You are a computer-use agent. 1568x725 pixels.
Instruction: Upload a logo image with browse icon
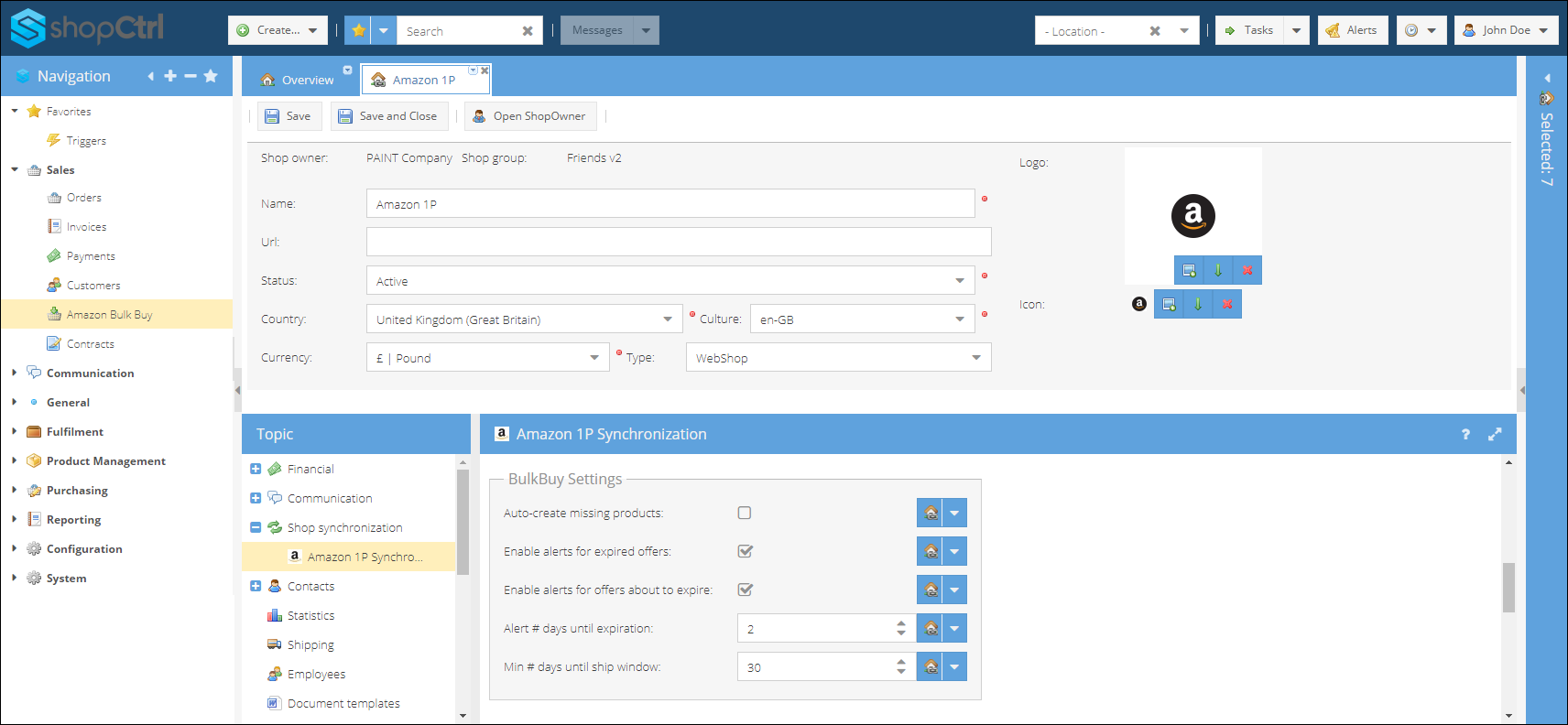tap(1189, 270)
